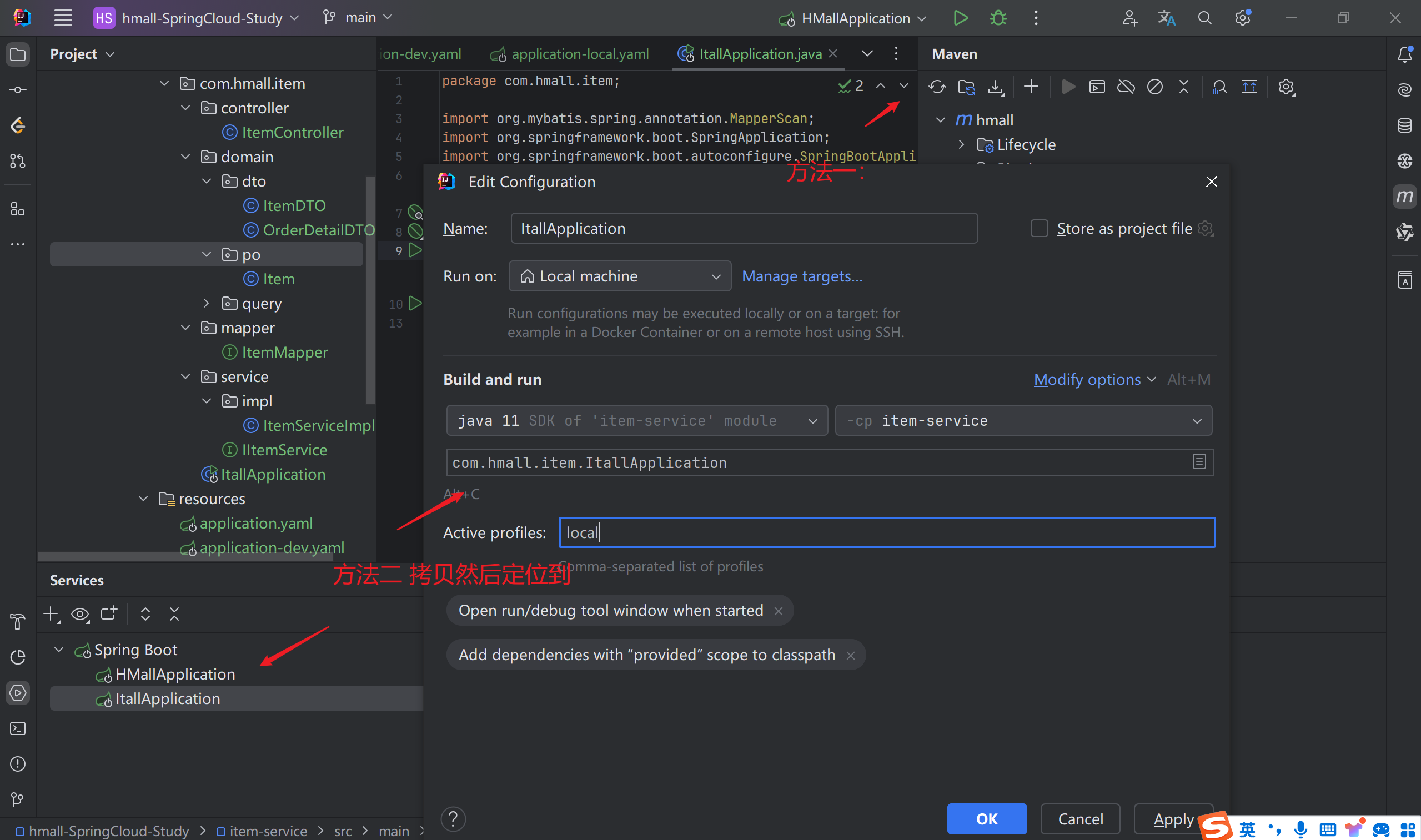The image size is (1421, 840).
Task: Remove 'Open run/debug tool window when started' option
Action: pos(779,611)
